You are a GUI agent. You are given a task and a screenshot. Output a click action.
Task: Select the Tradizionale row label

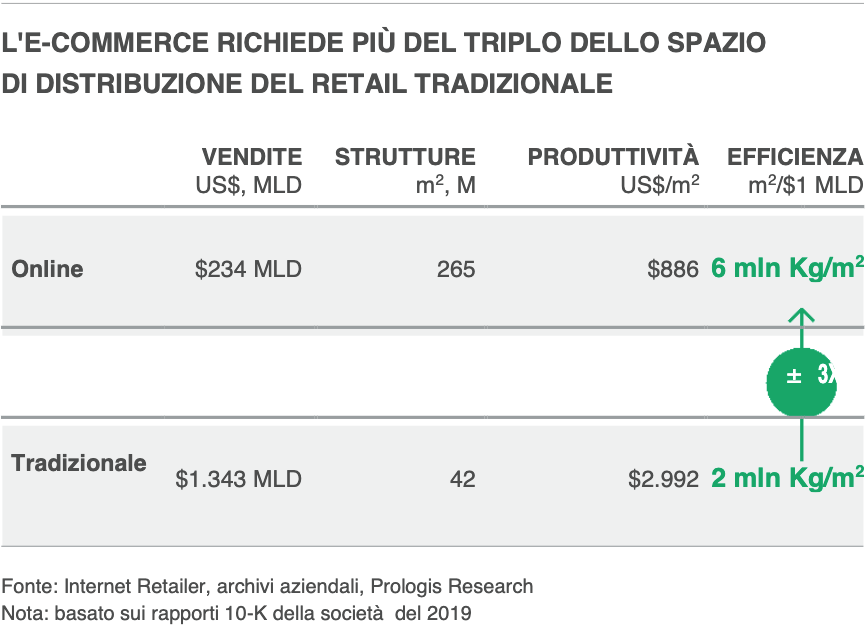(79, 463)
